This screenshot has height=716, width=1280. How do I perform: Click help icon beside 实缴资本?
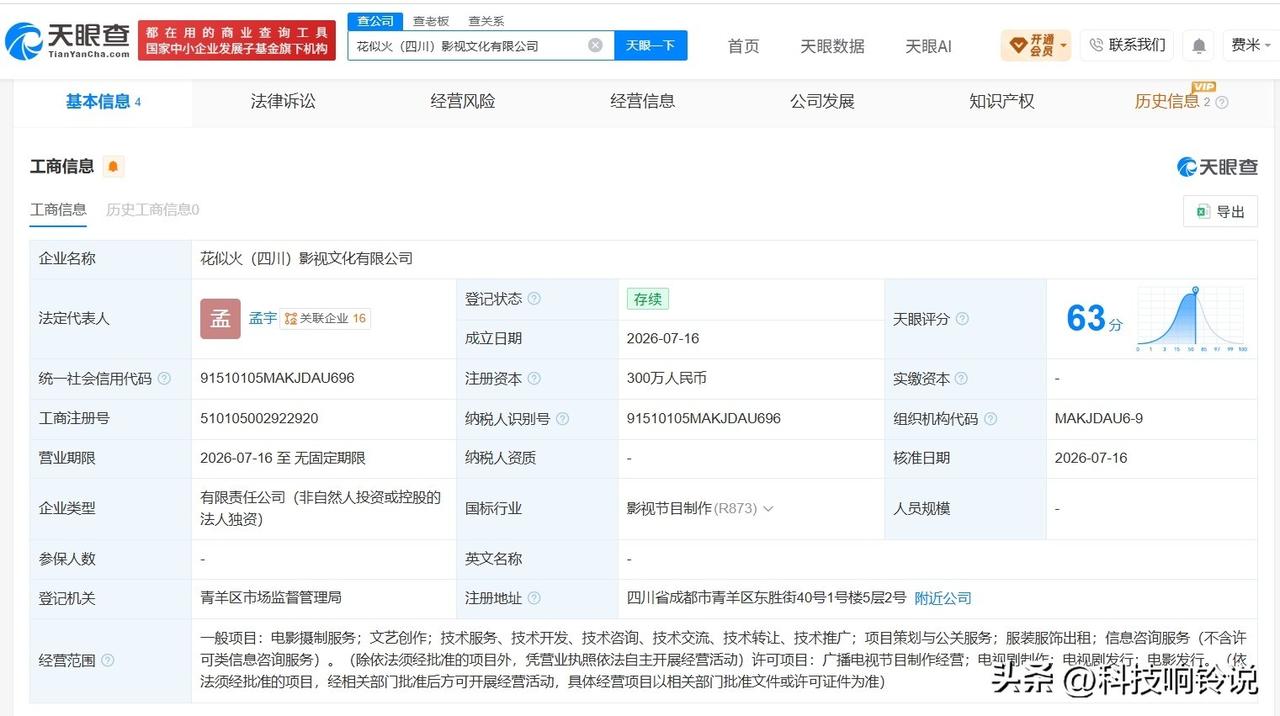click(961, 379)
